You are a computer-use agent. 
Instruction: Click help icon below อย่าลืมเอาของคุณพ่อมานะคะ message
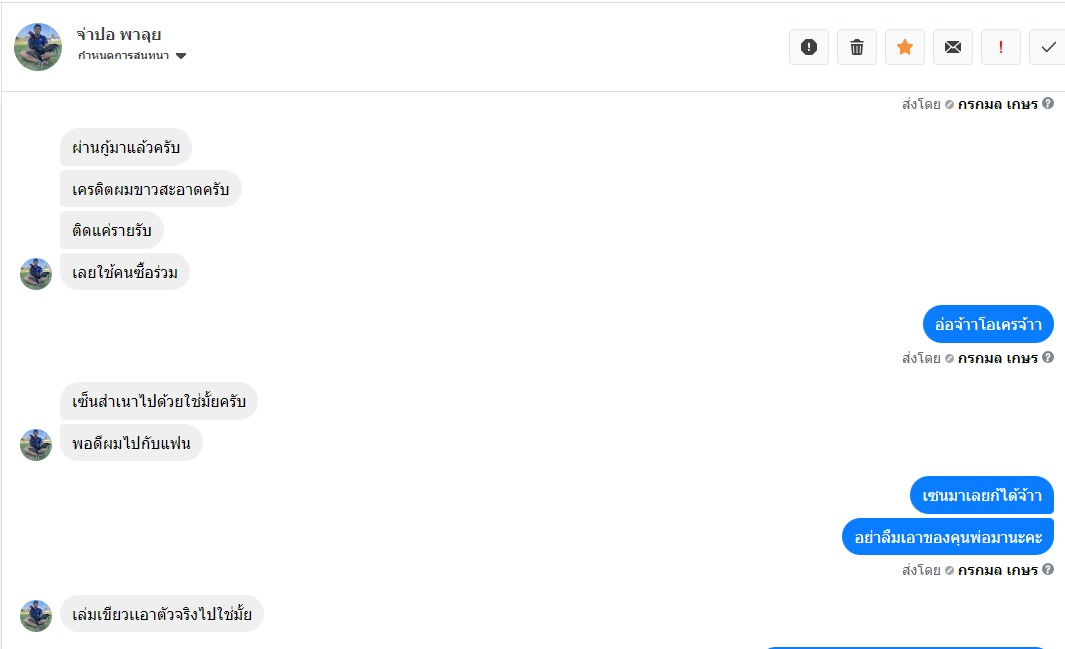[1048, 570]
